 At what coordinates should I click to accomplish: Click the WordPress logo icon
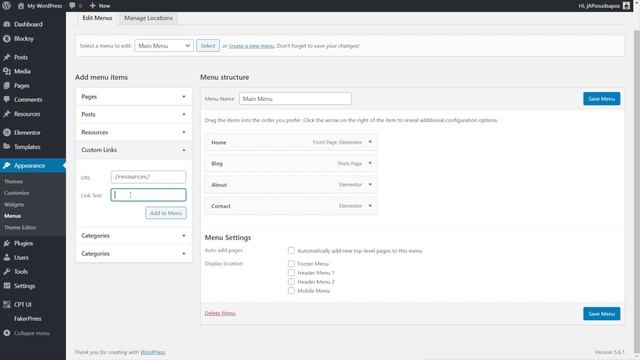[x=7, y=5]
